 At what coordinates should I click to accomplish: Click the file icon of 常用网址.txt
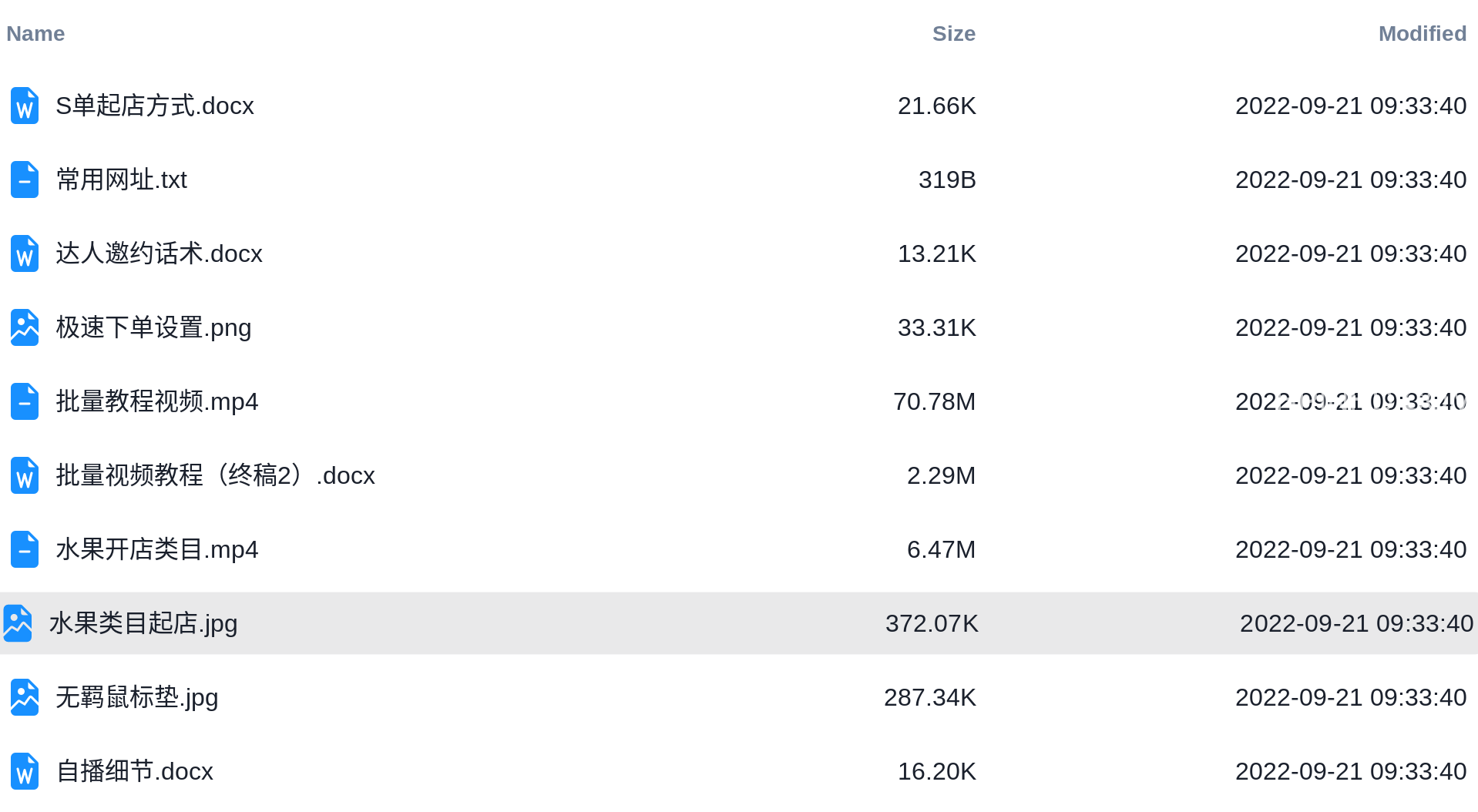[25, 180]
